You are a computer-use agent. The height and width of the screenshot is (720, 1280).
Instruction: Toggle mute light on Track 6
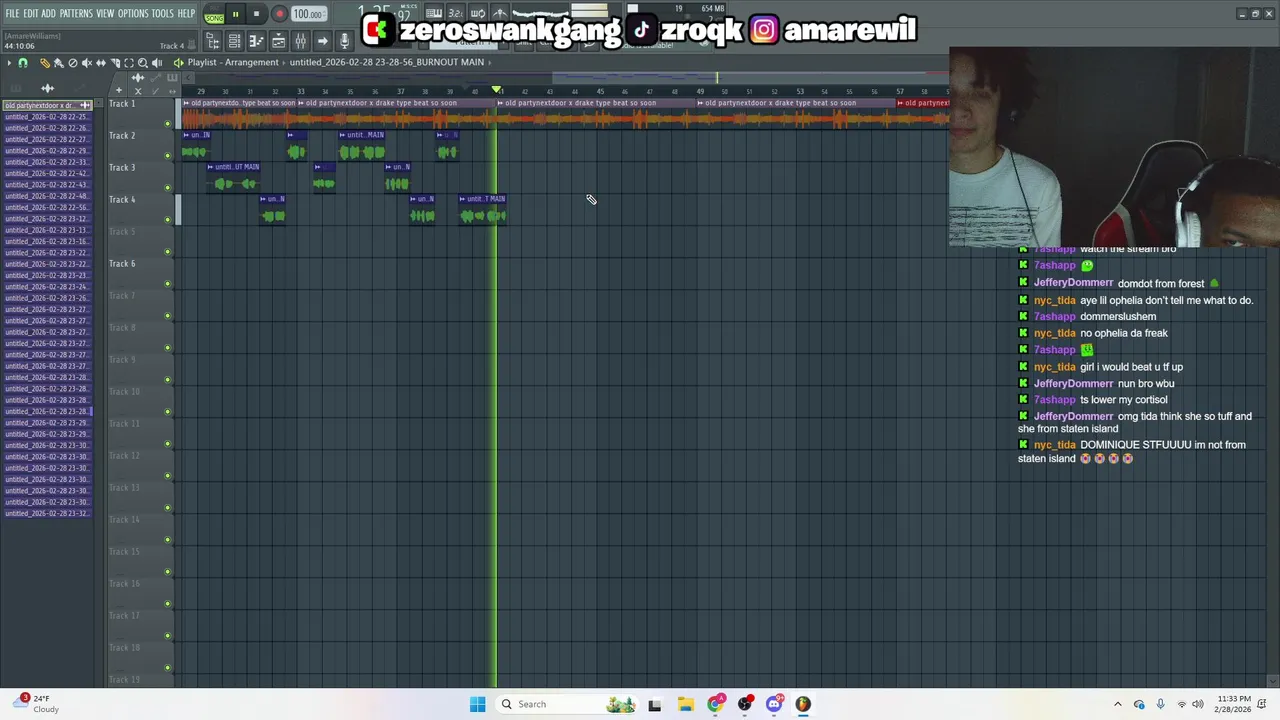[167, 284]
